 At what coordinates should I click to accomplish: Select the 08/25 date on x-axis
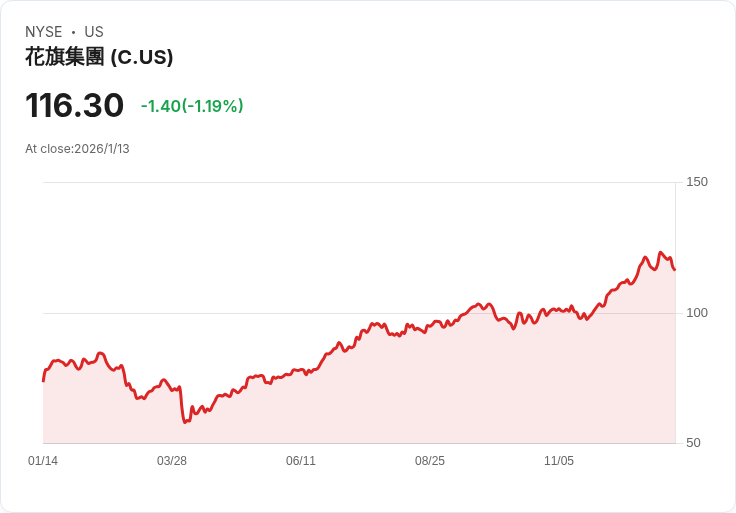430,461
